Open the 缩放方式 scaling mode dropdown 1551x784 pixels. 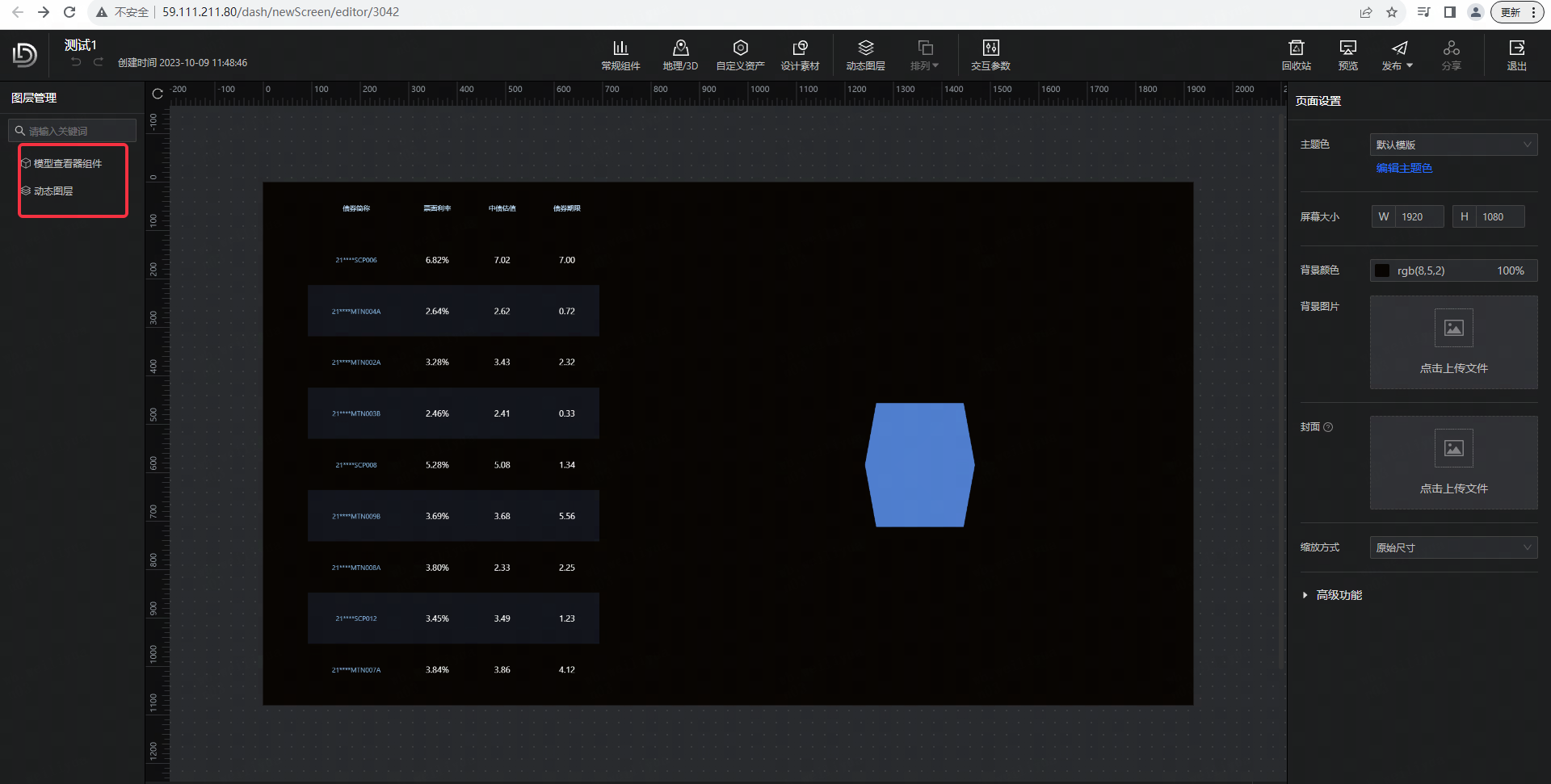tap(1453, 547)
